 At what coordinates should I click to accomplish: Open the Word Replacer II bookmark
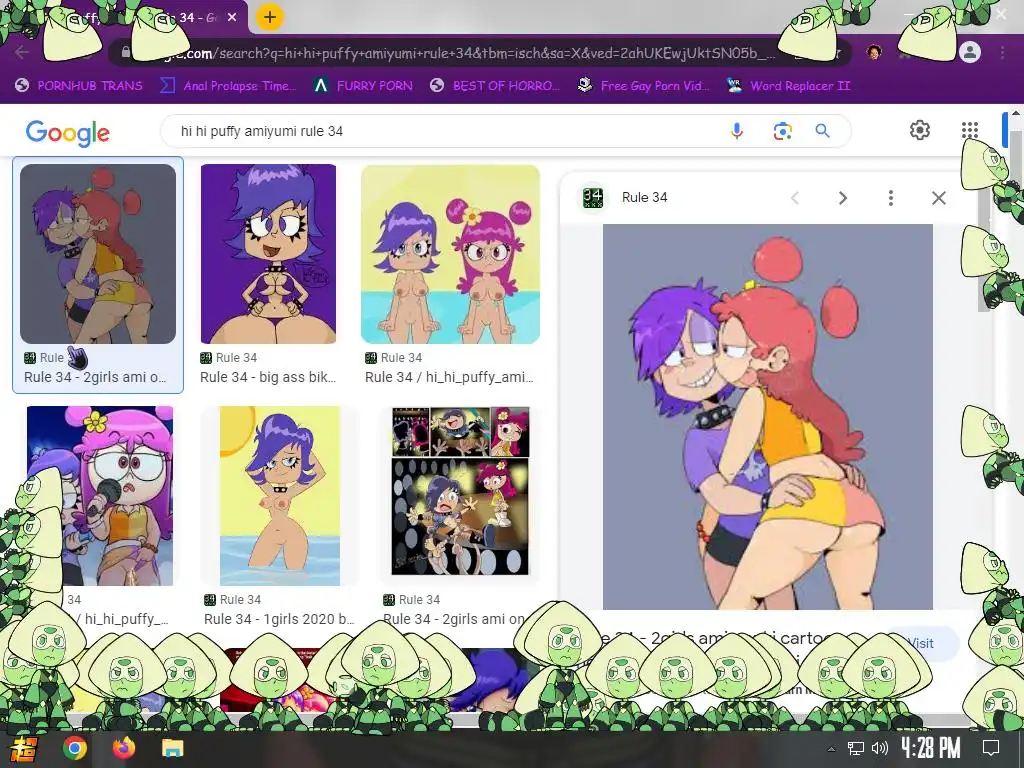788,86
